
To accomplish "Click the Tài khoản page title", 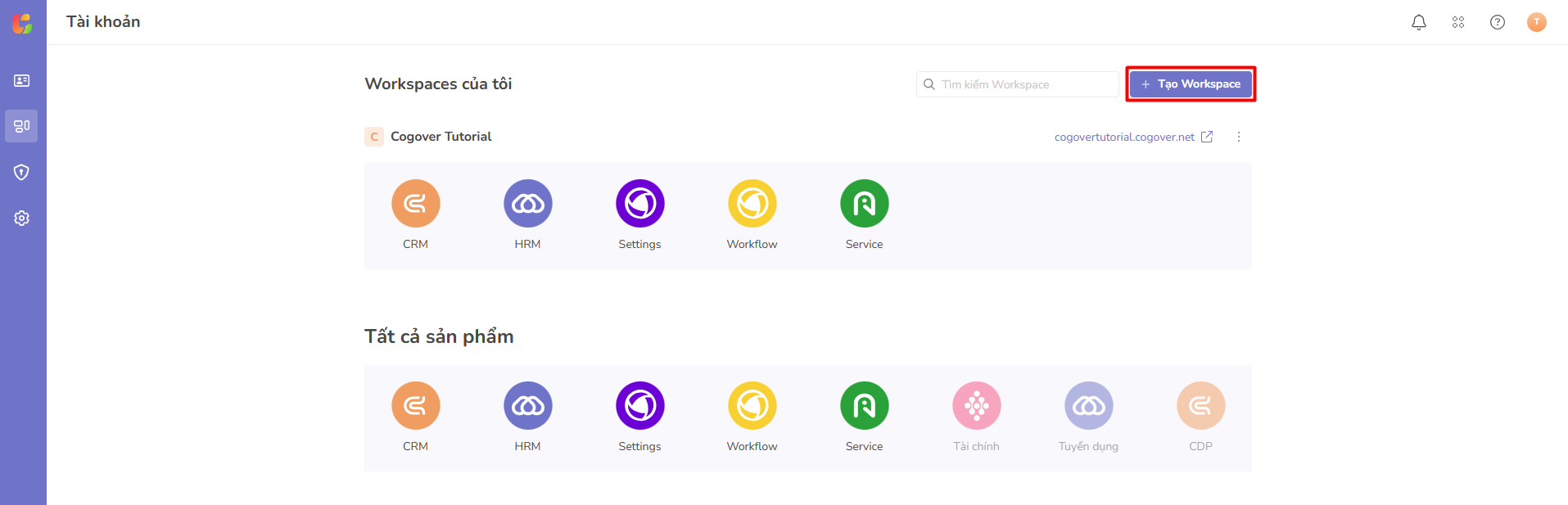I will (x=103, y=22).
